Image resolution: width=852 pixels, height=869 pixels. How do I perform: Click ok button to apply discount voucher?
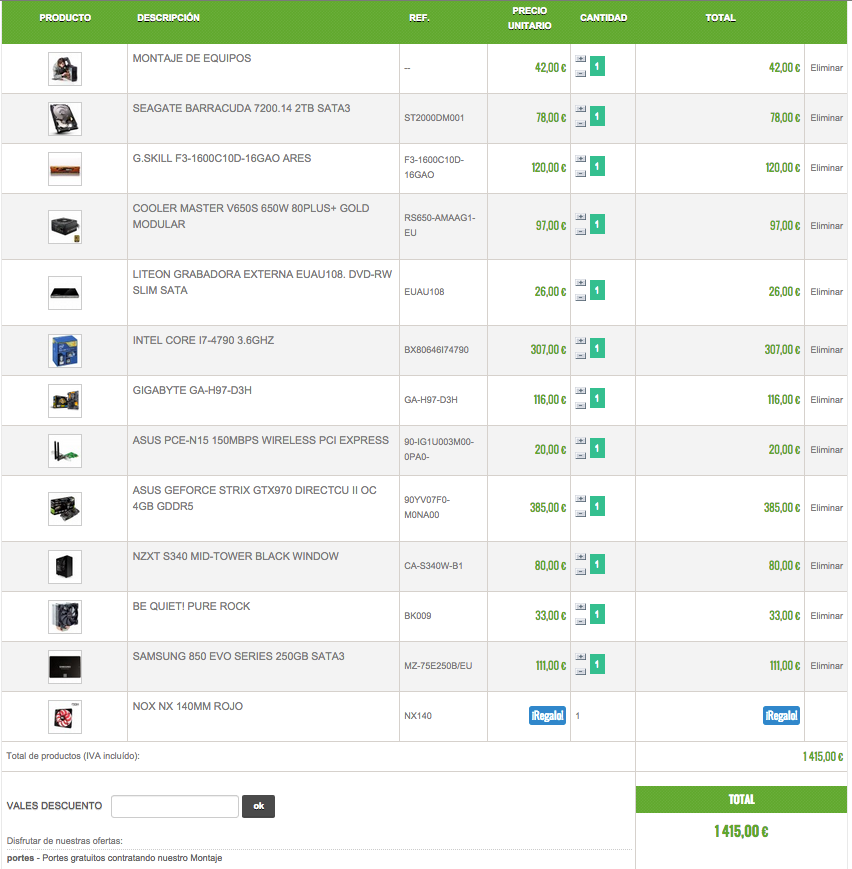pyautogui.click(x=258, y=806)
